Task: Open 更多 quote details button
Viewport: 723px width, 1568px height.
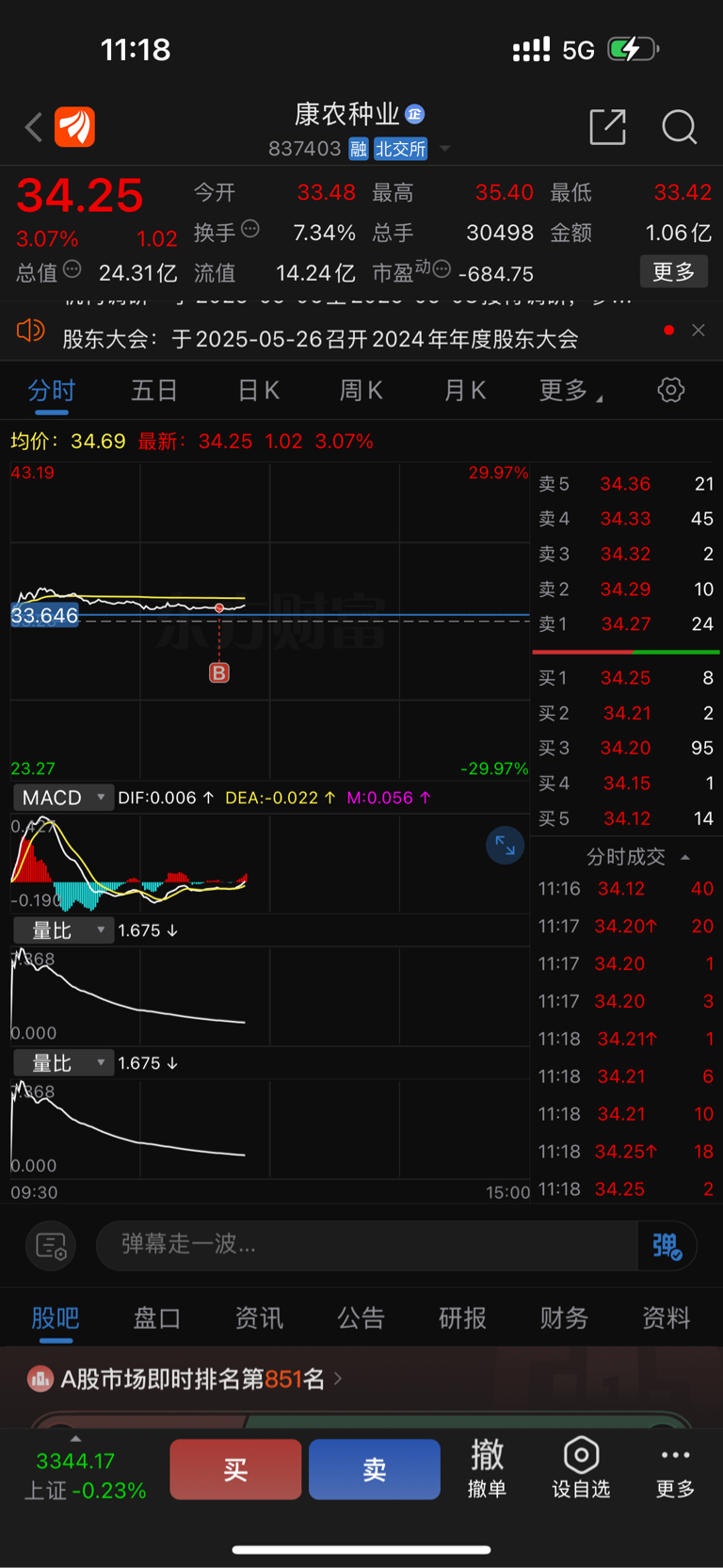Action: coord(674,272)
